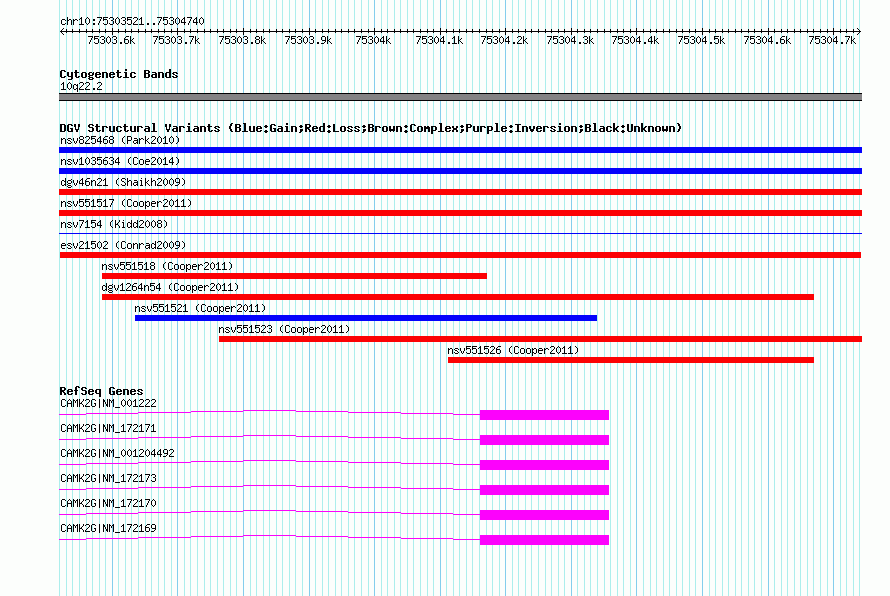Click the dgv46n21 (Shaikh2009) label
This screenshot has width=890, height=596.
point(123,182)
